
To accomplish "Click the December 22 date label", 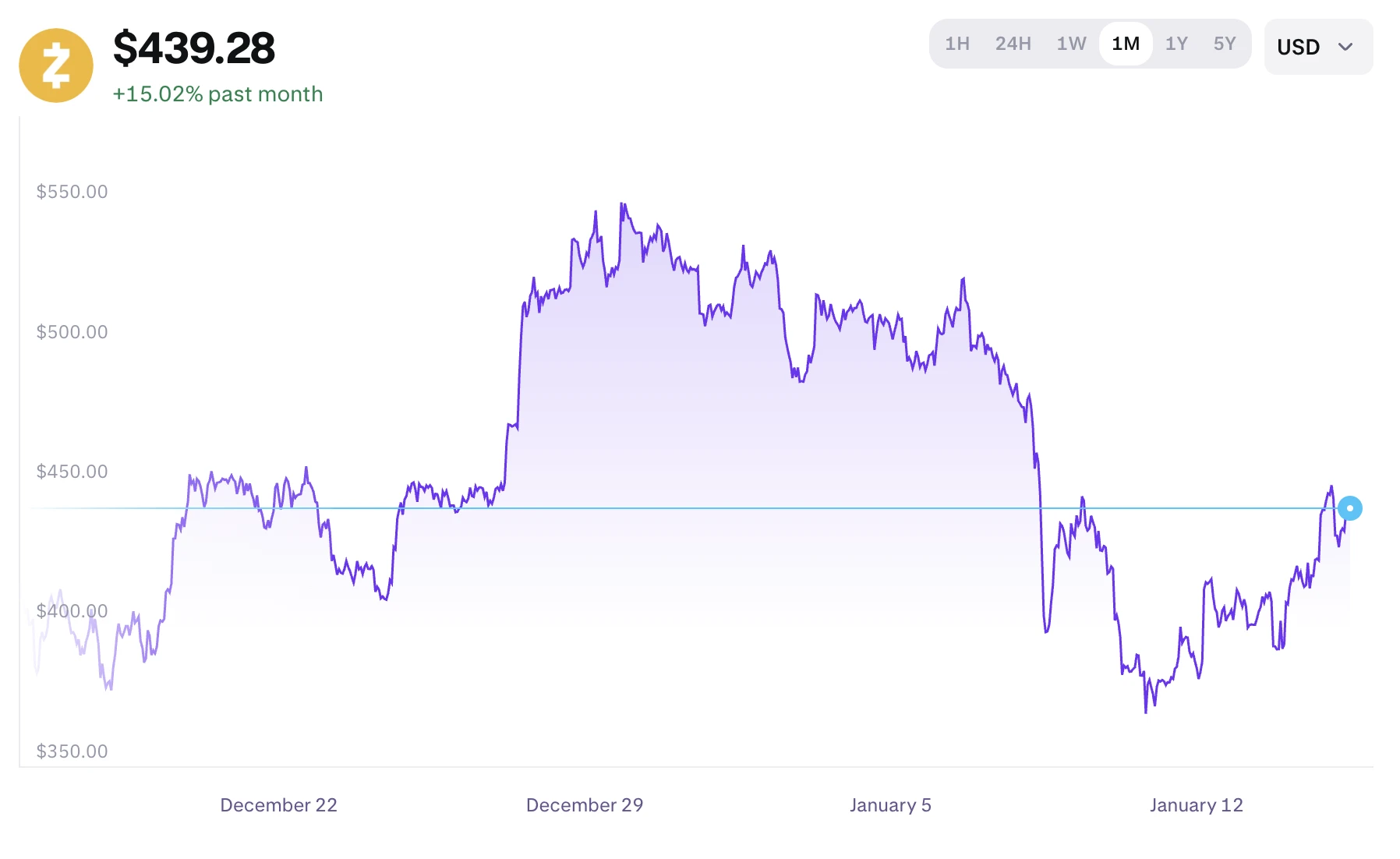I will point(278,805).
